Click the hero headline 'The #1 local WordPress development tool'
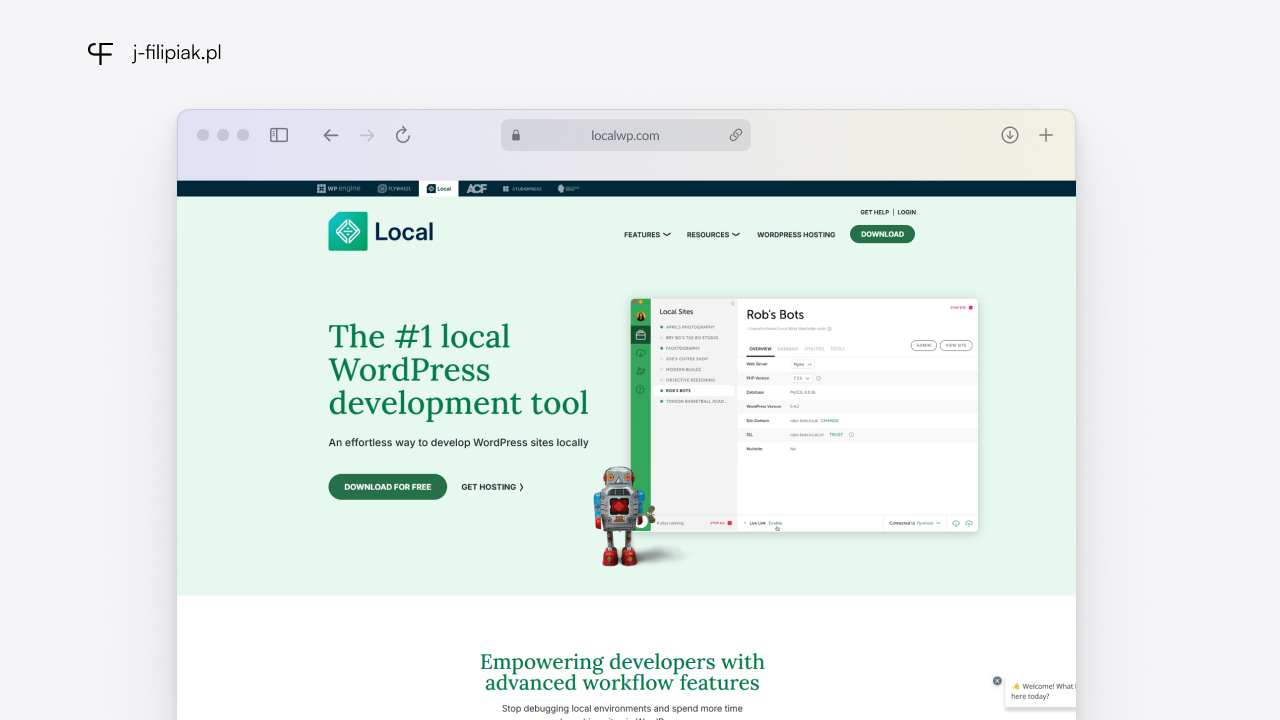The height and width of the screenshot is (720, 1280). click(x=459, y=369)
